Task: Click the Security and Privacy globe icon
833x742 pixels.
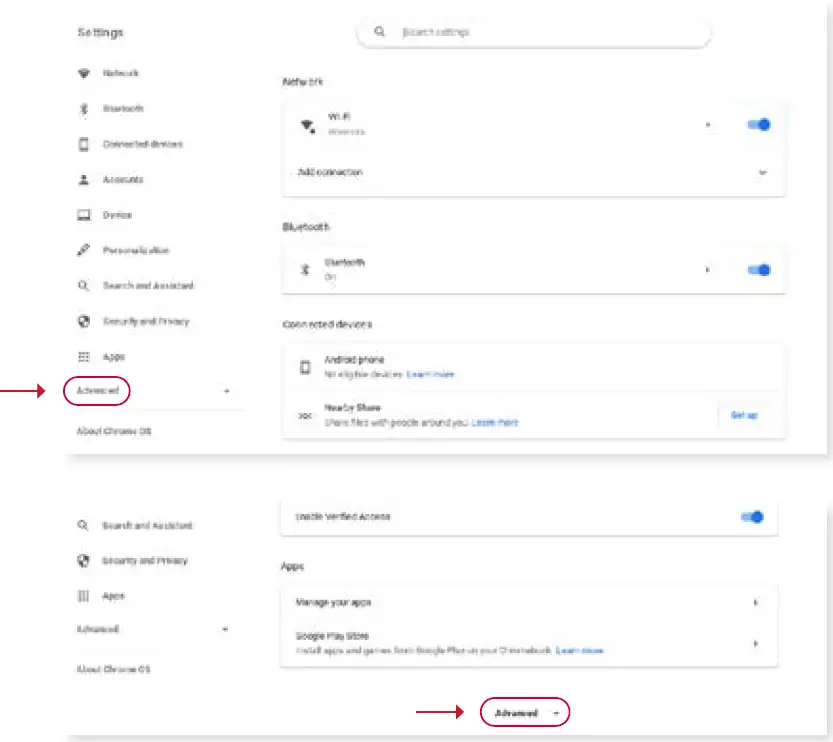Action: click(x=84, y=322)
